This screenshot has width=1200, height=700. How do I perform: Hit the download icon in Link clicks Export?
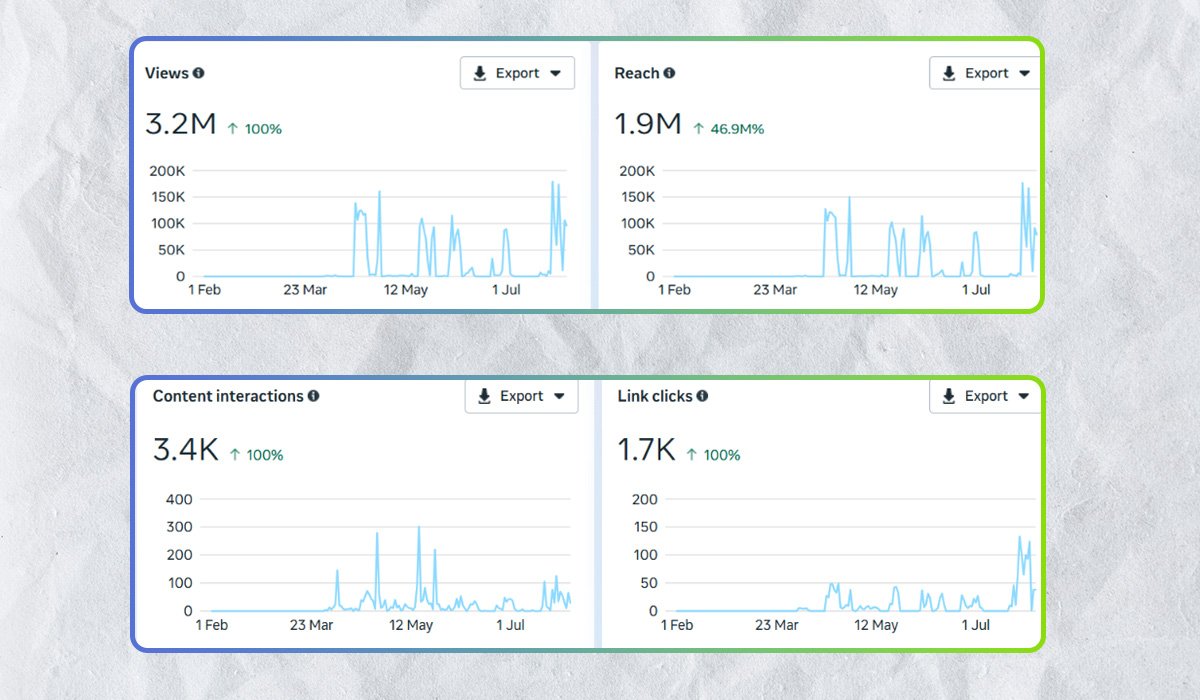949,396
